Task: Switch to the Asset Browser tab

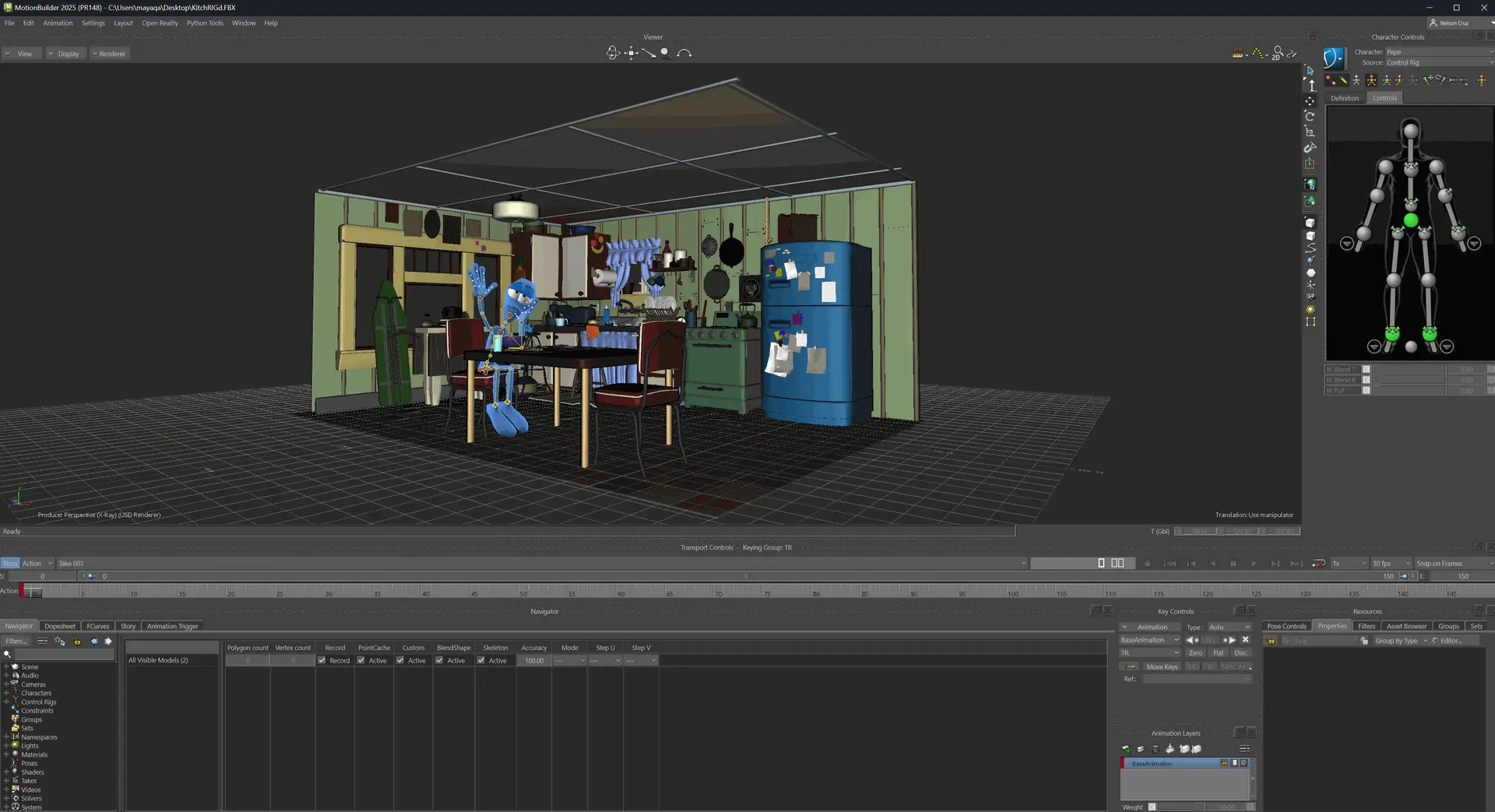Action: coord(1406,626)
